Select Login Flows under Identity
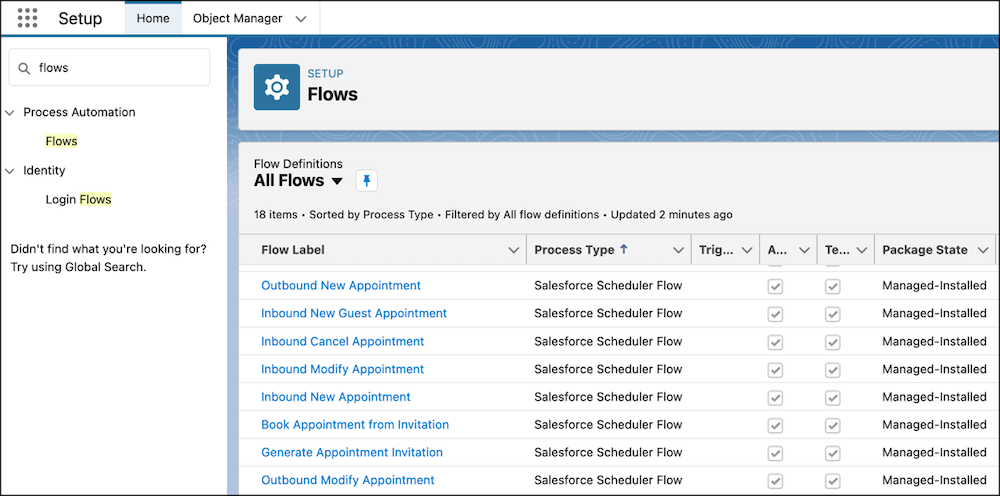Viewport: 1000px width, 496px height. click(x=78, y=200)
